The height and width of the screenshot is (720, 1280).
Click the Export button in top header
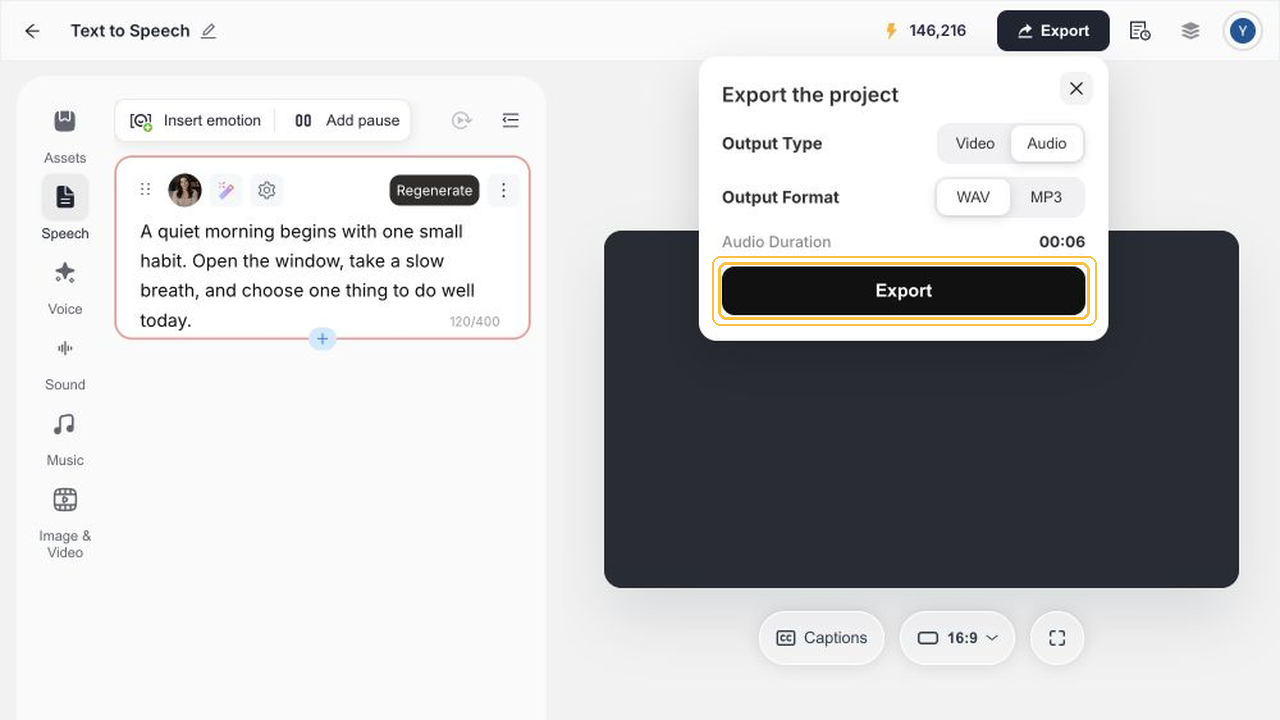[1053, 31]
